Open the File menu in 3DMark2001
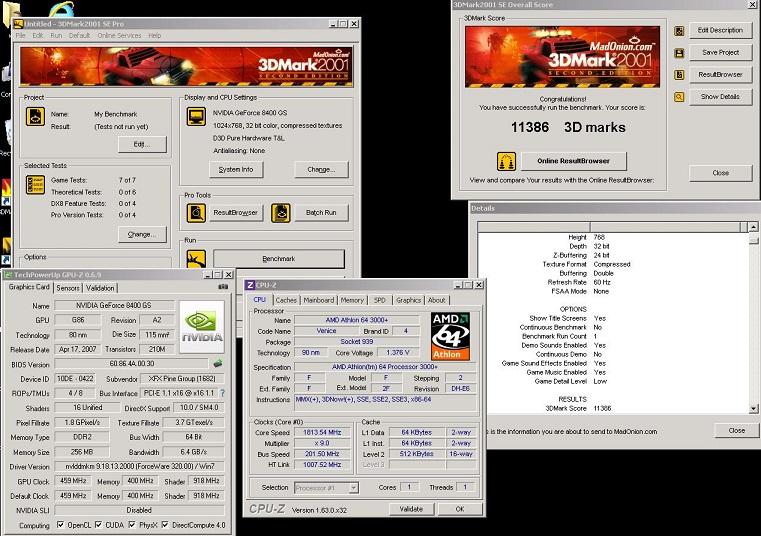This screenshot has width=761, height=536. click(21, 35)
